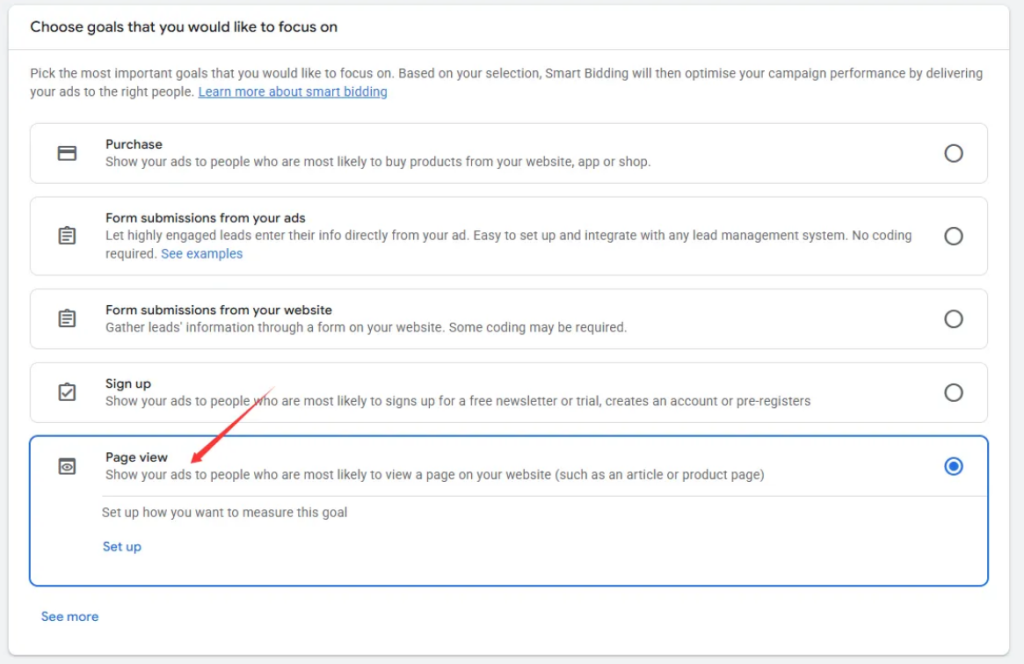The width and height of the screenshot is (1024, 664).
Task: Click the clipboard icon for ad form submissions
Action: point(67,236)
